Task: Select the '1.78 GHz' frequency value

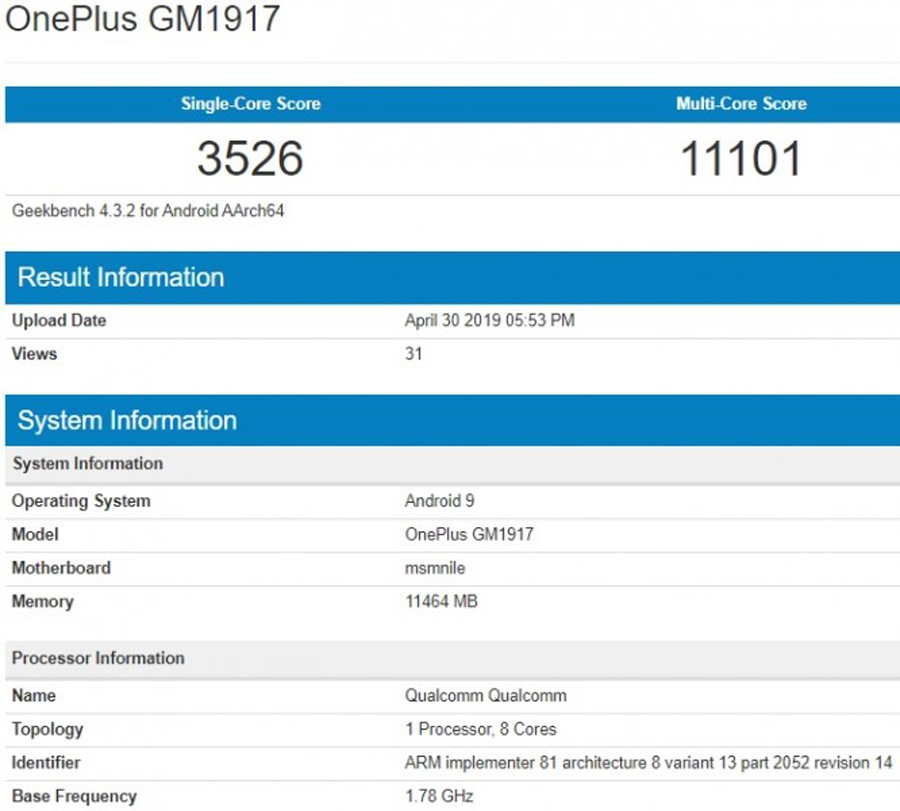Action: (x=439, y=796)
